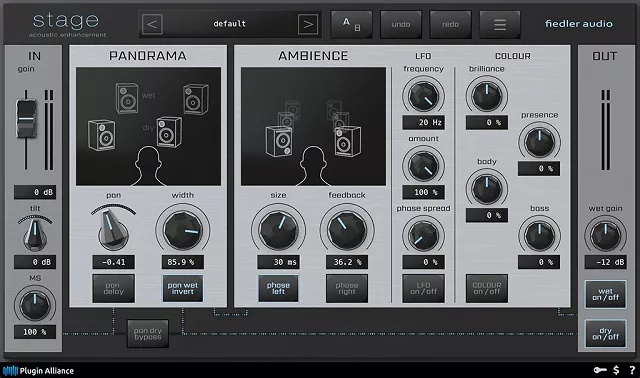Click the brilliance 0 % value field
Screen dimensions: 640x378
487,122
